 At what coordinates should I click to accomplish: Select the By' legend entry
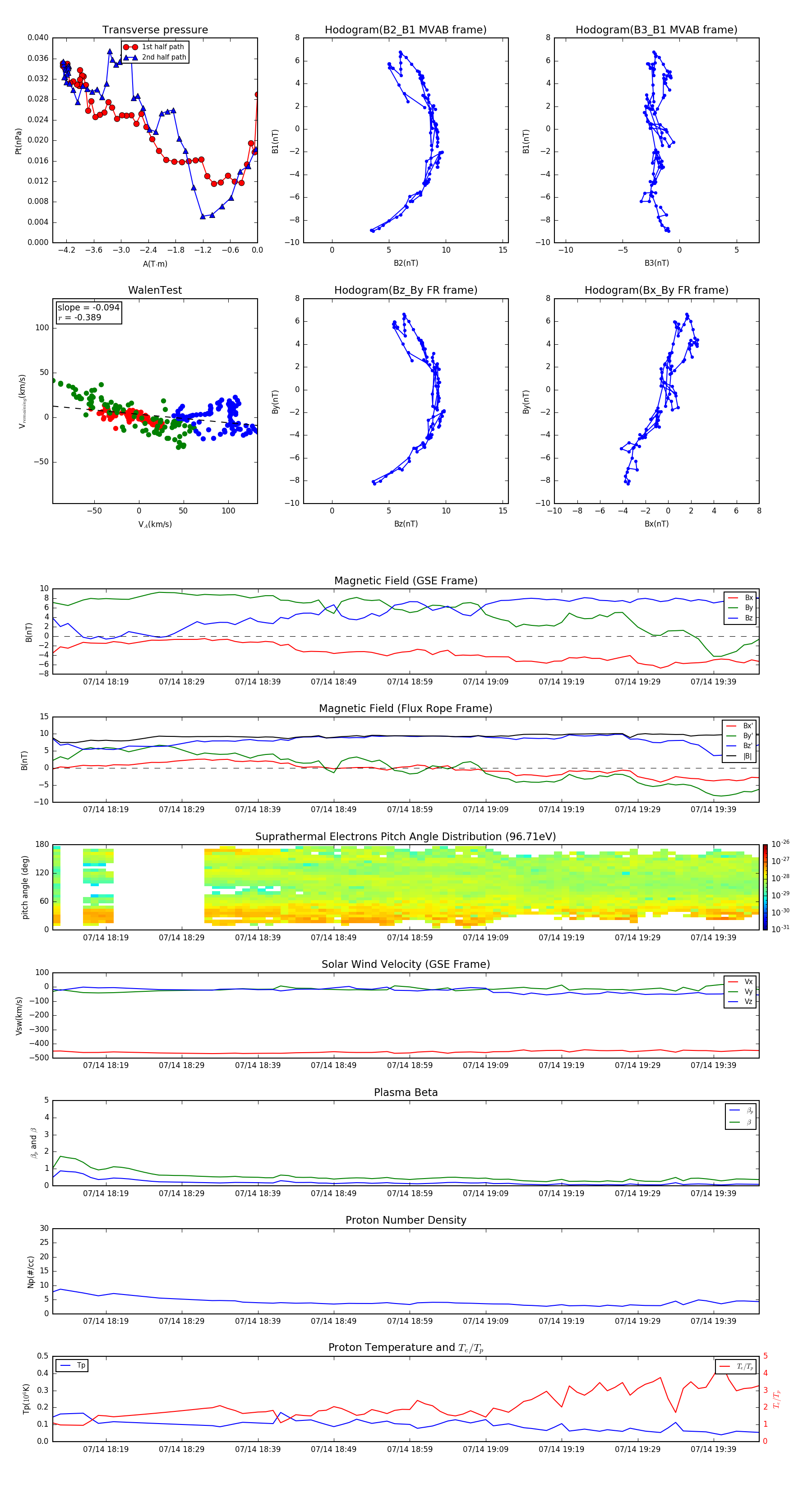coord(740,736)
